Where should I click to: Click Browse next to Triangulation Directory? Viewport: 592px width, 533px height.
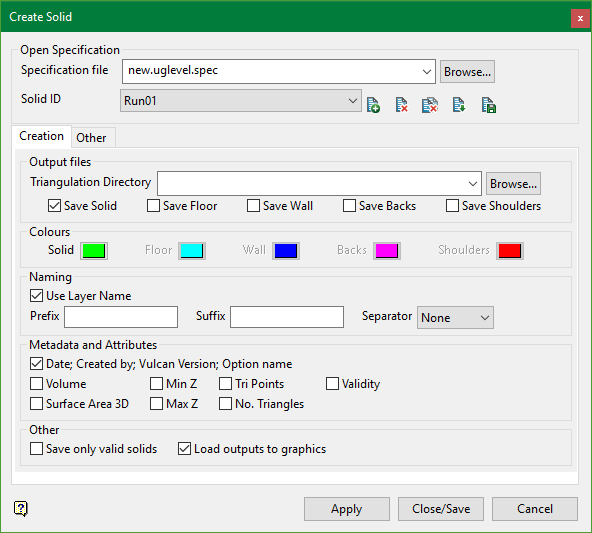pos(513,184)
